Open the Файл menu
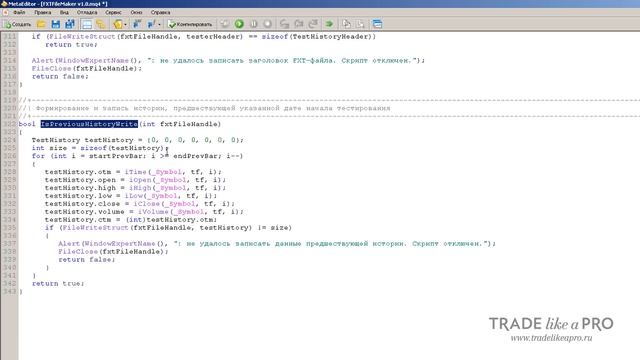640x360 pixels. (x=19, y=12)
